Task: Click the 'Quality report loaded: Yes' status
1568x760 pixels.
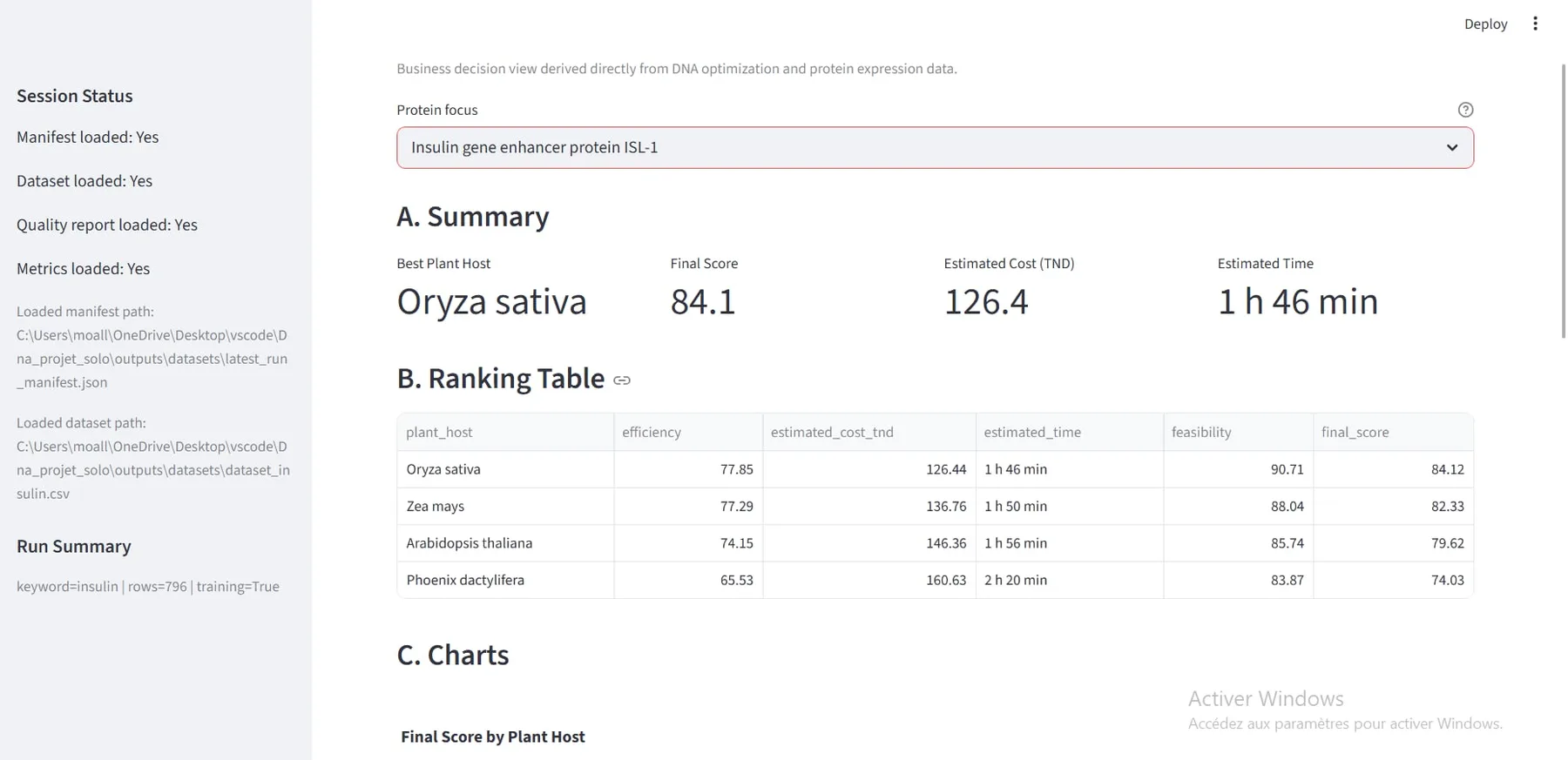Action: tap(107, 225)
